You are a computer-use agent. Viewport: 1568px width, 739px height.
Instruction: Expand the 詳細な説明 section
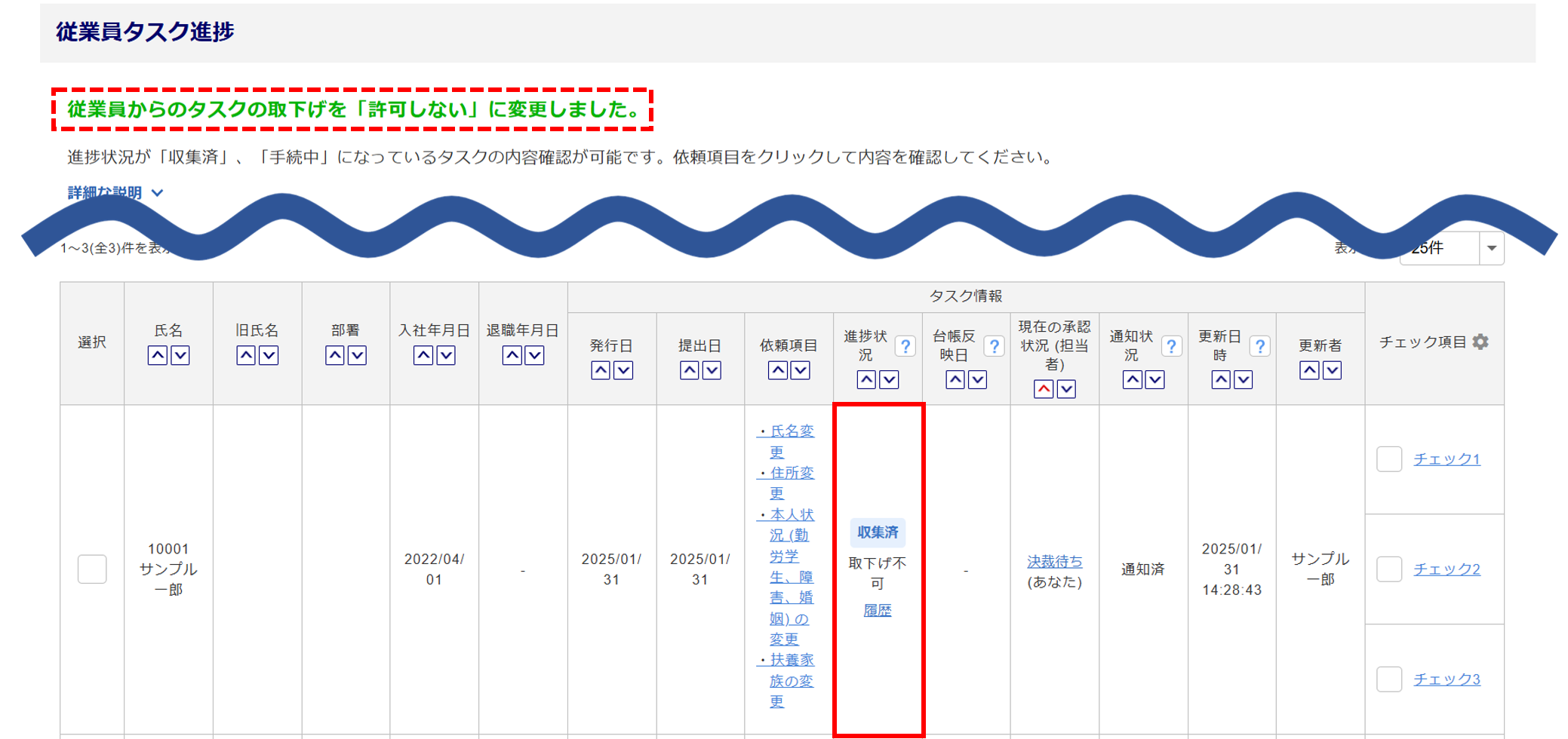(x=115, y=193)
